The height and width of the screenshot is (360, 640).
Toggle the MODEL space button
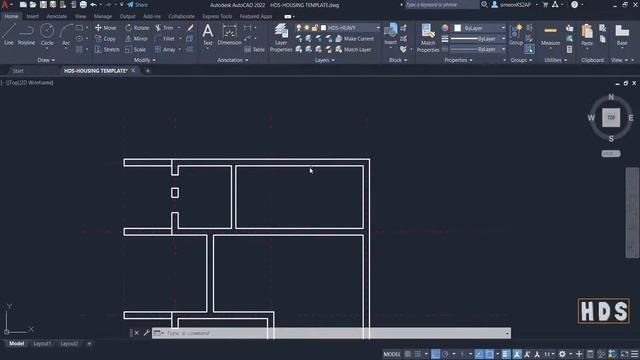pyautogui.click(x=392, y=354)
